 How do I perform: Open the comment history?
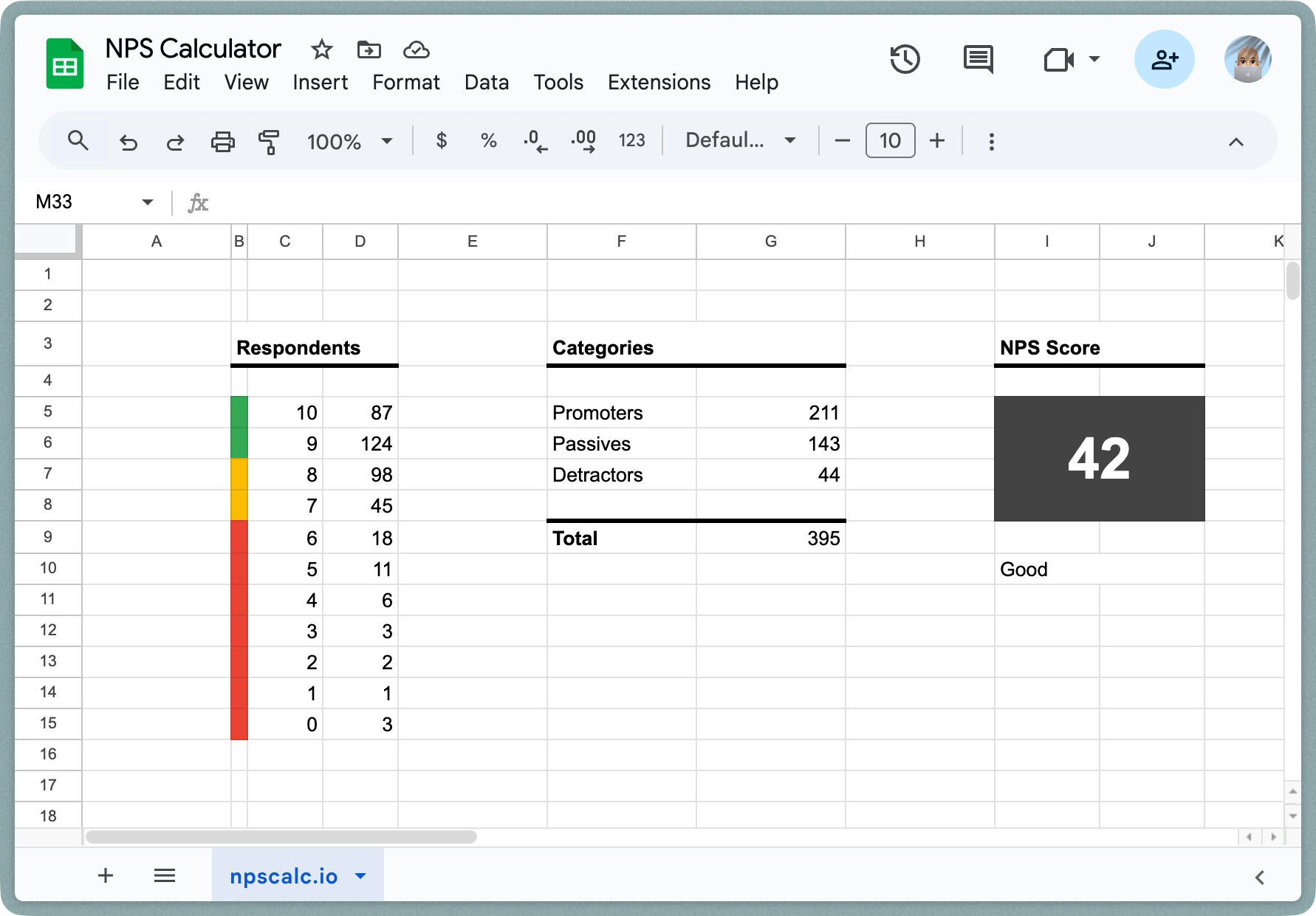(978, 59)
